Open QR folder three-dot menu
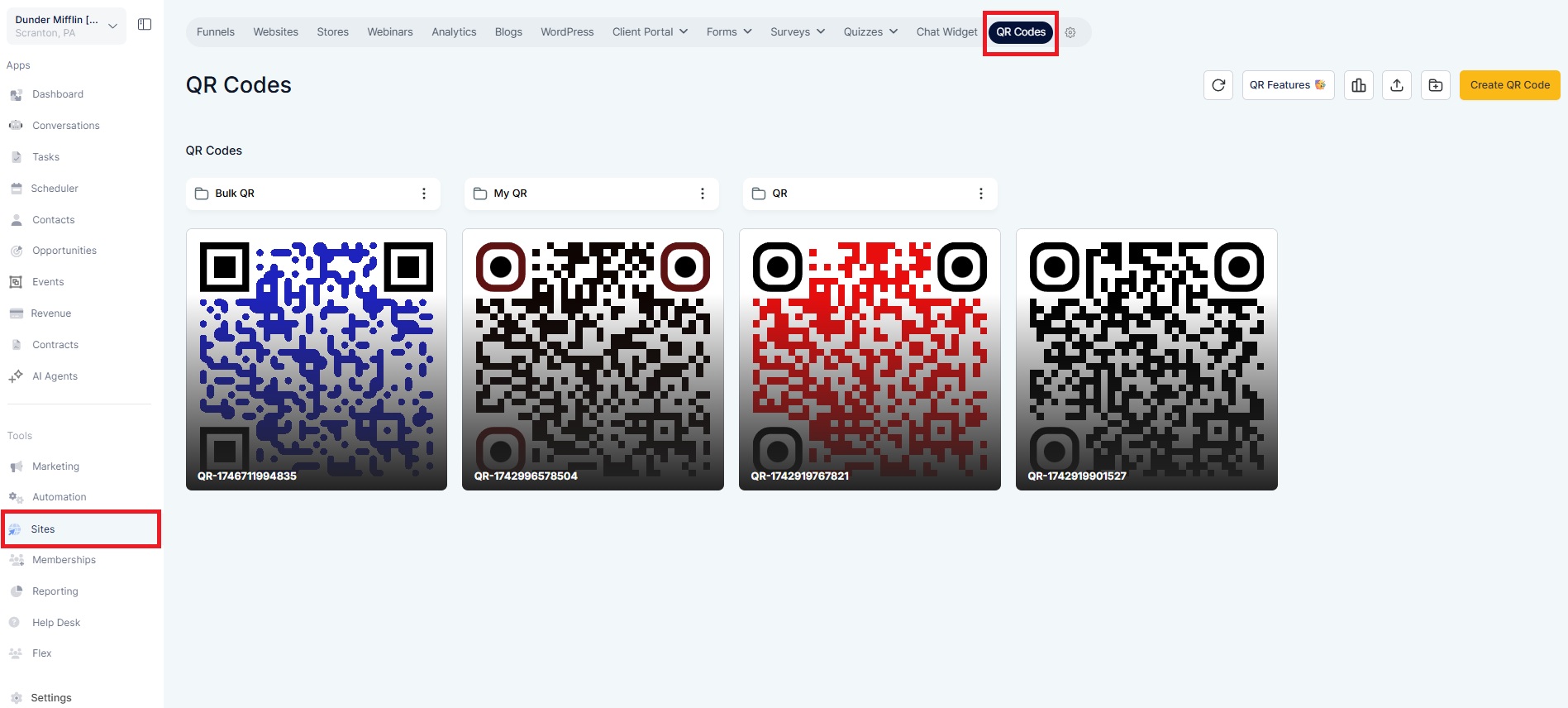 coord(981,194)
